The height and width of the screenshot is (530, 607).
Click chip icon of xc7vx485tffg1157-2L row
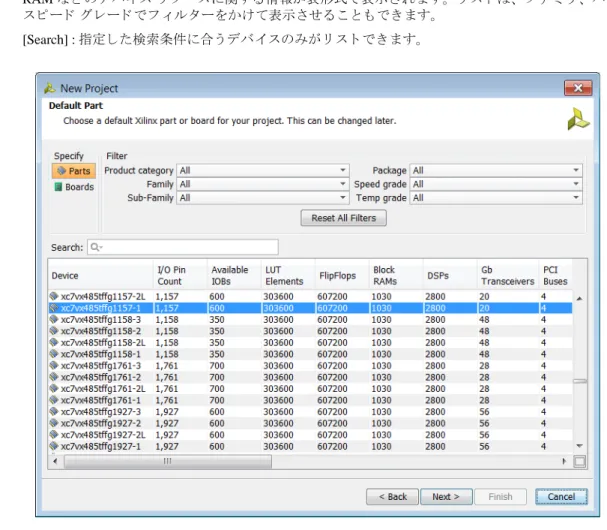(x=54, y=296)
